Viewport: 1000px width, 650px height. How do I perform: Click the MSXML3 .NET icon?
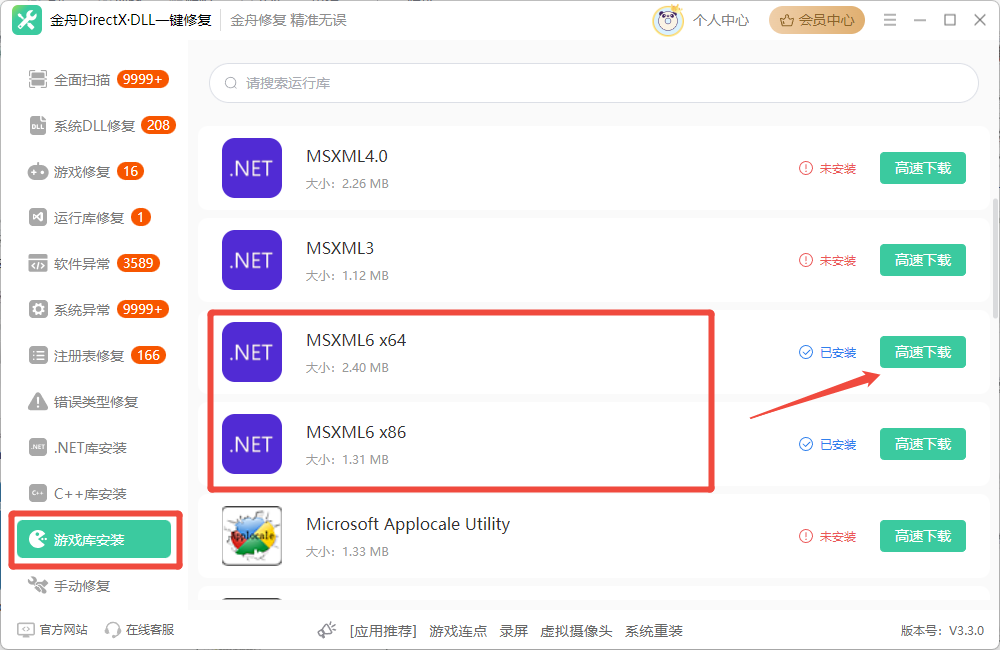pyautogui.click(x=252, y=260)
